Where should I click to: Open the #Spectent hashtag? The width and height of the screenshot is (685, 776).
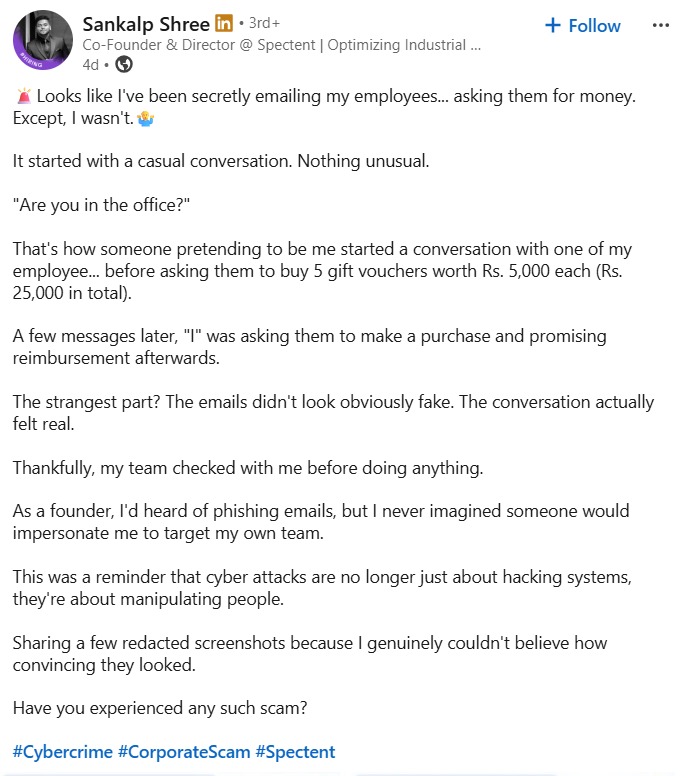295,752
